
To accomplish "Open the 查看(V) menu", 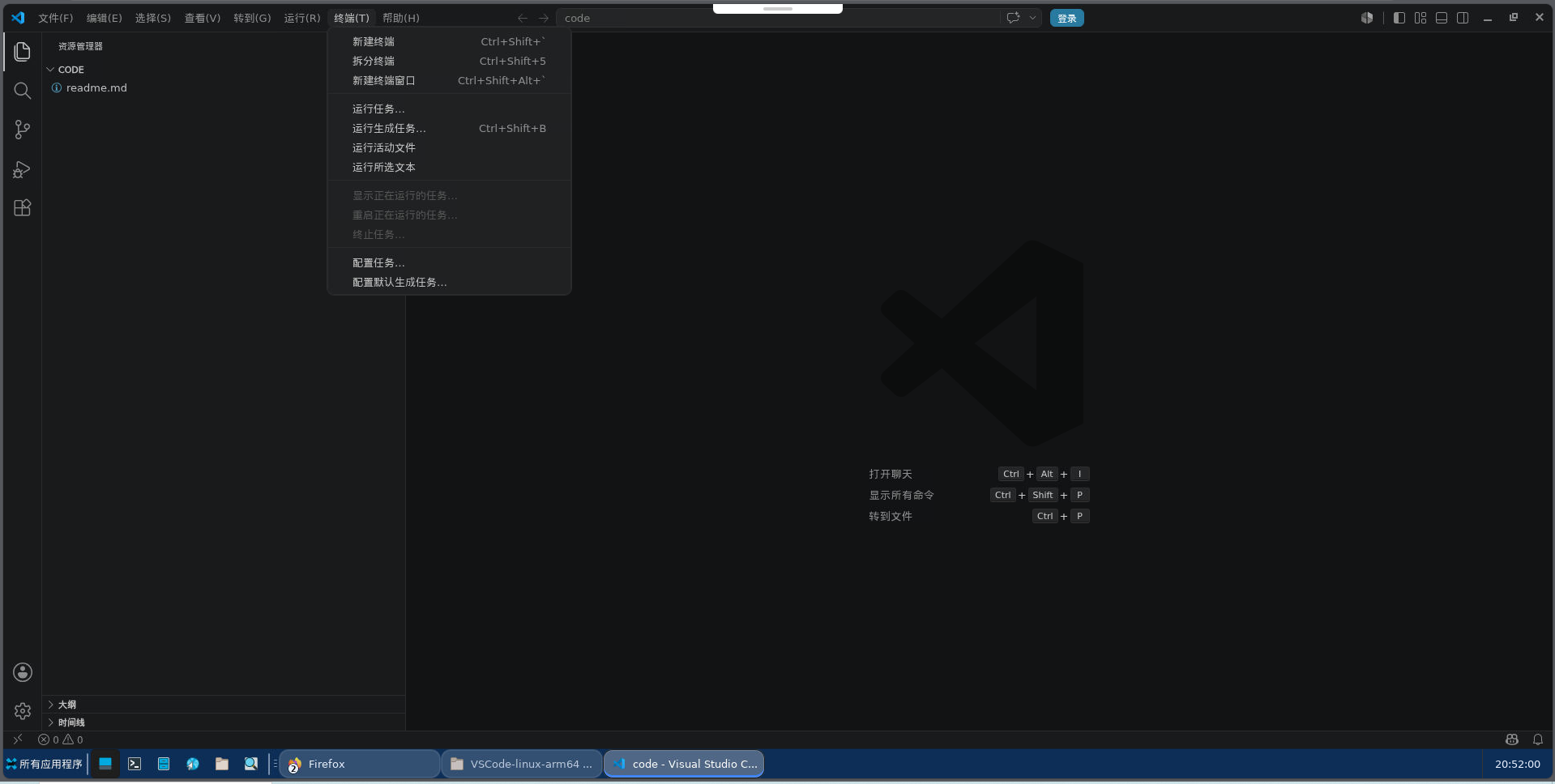I will (x=203, y=18).
